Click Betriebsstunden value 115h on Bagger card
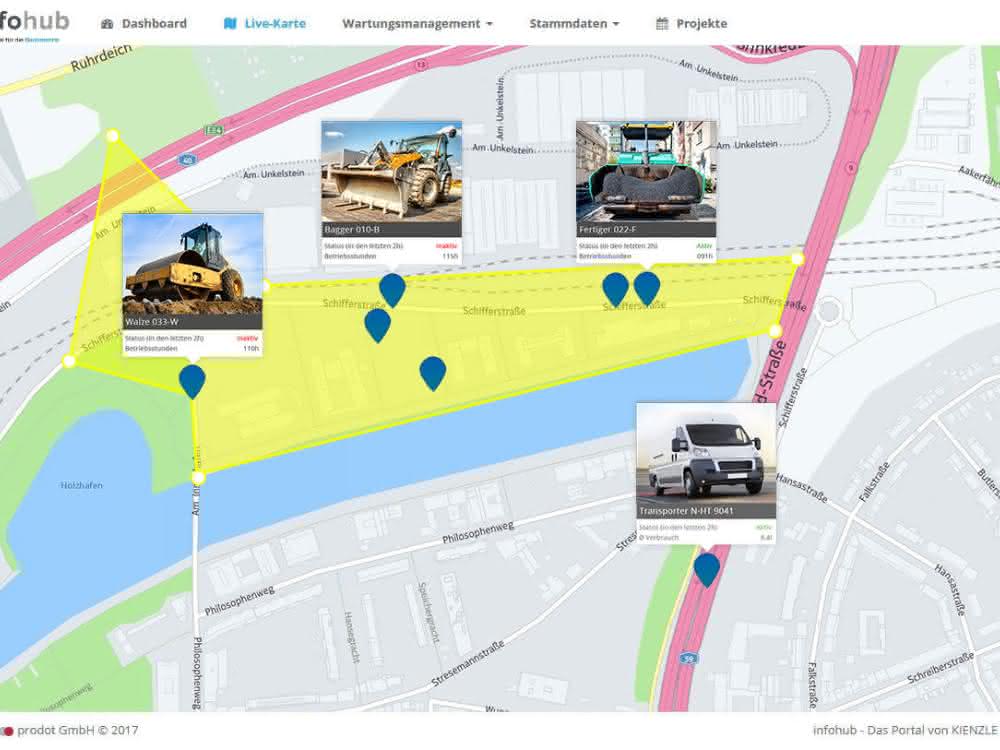The image size is (1000, 750). tap(450, 256)
